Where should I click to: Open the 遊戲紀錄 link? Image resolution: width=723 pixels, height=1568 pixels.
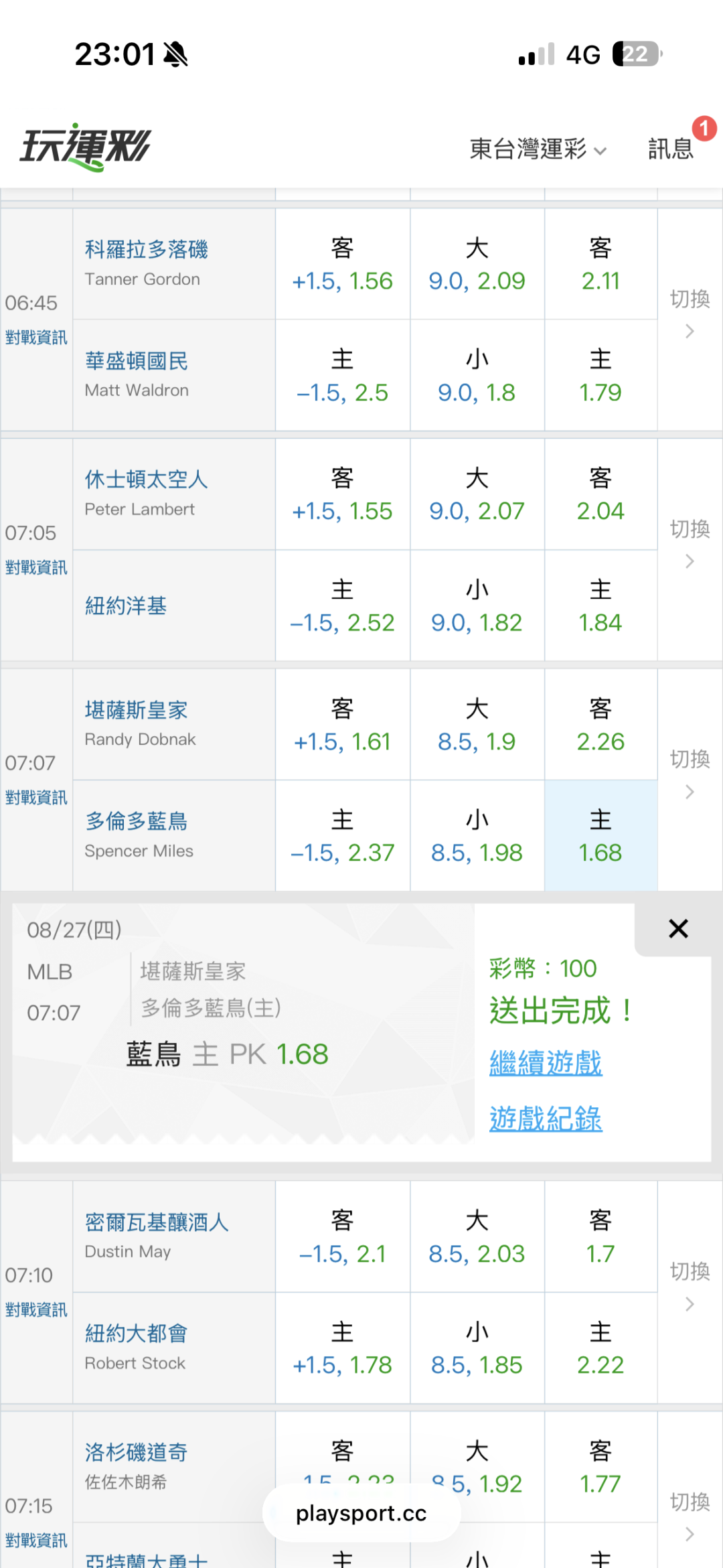point(546,1119)
